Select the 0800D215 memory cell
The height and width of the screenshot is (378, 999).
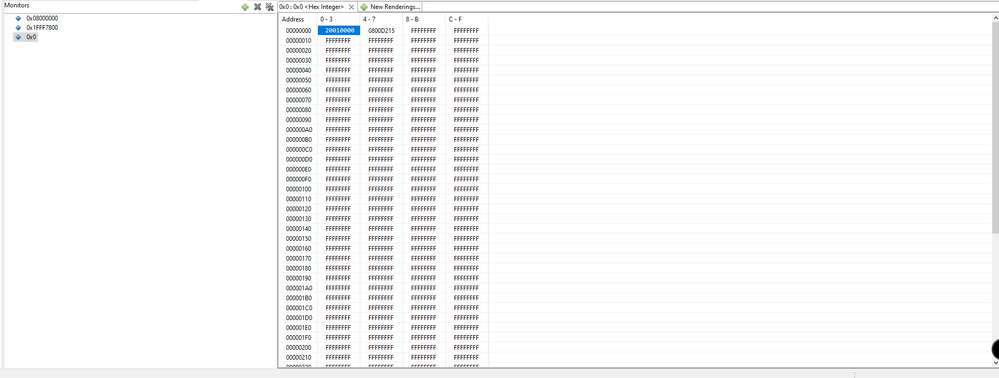point(381,30)
